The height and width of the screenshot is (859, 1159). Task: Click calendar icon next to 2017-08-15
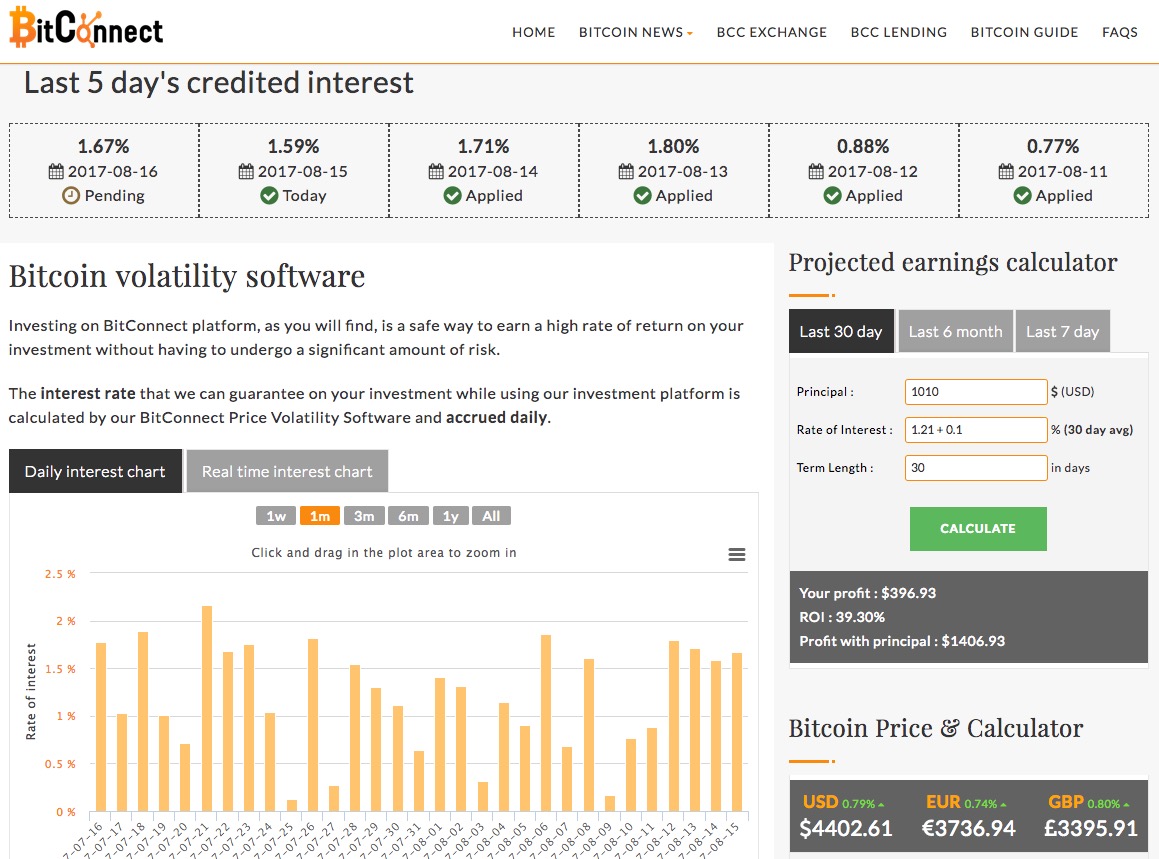coord(246,172)
